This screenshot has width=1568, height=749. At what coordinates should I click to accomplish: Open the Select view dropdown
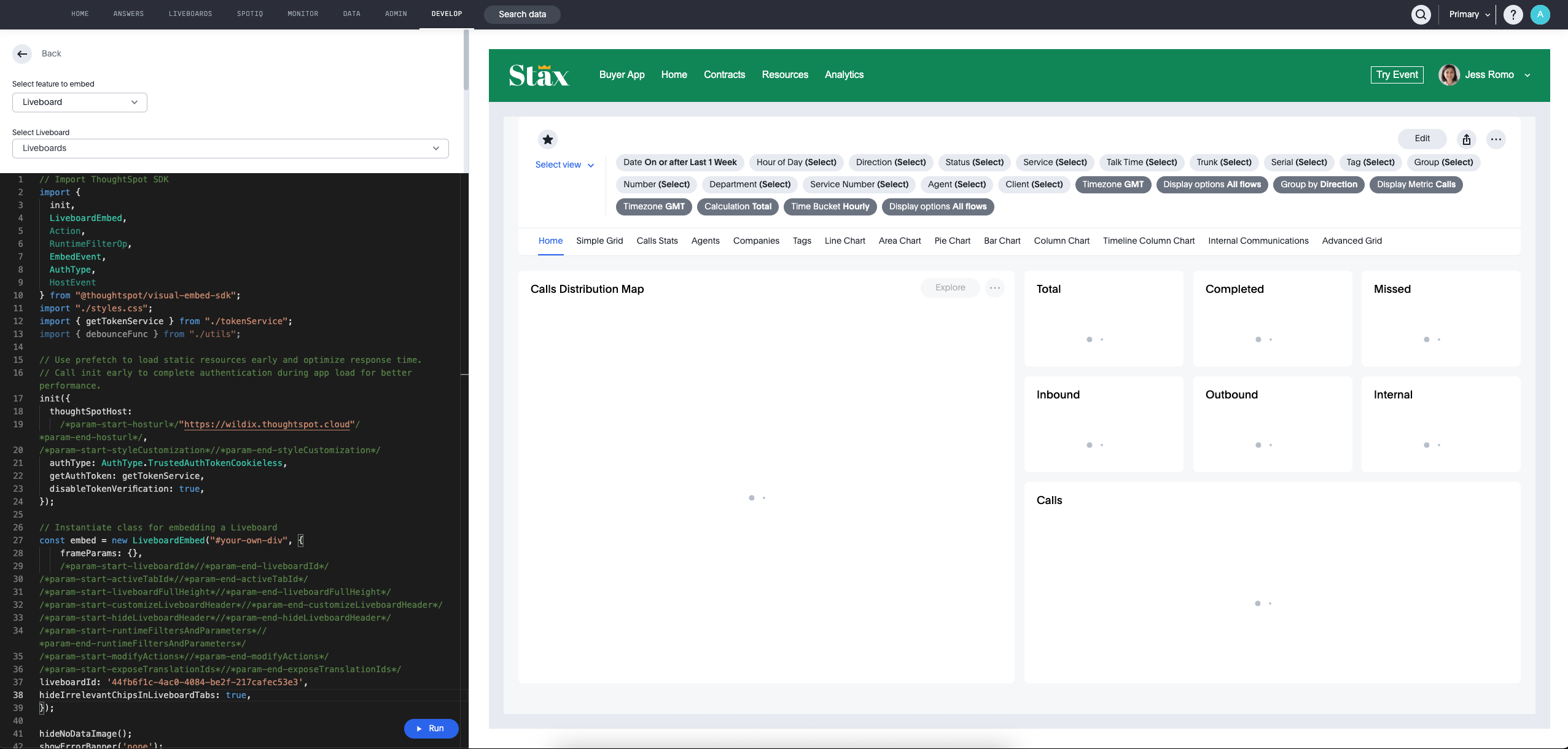[x=565, y=165]
